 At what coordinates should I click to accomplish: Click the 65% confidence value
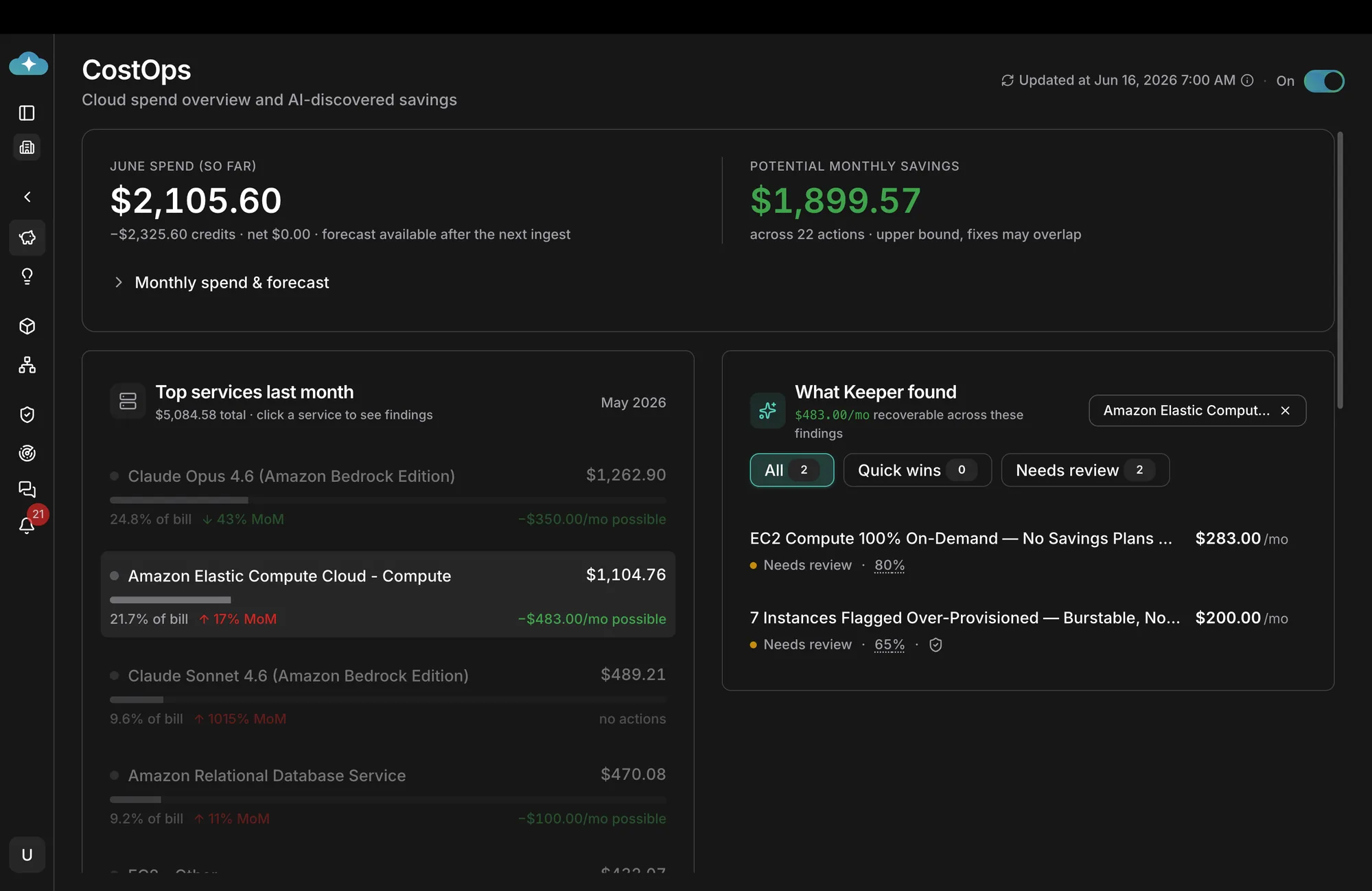click(889, 645)
